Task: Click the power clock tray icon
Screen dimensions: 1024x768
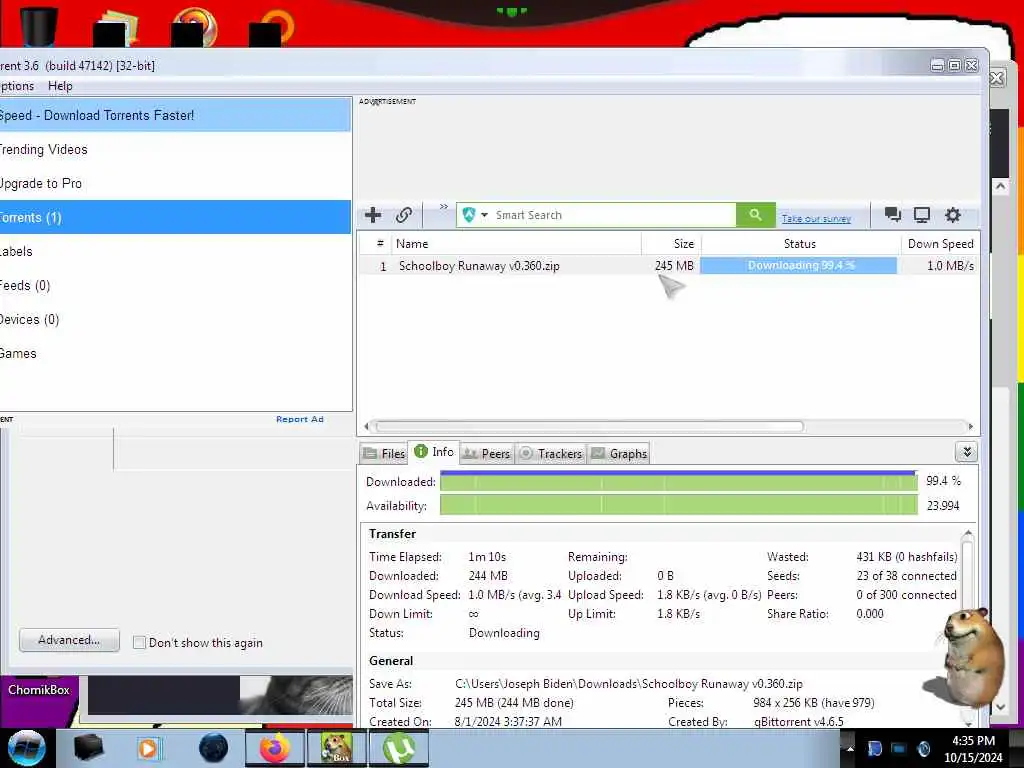Action: click(923, 748)
